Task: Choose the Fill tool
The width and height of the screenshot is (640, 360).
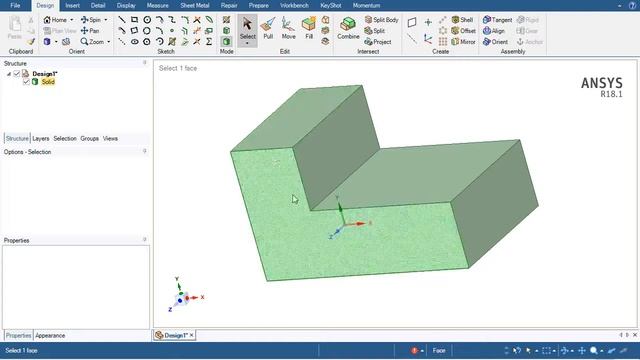Action: pos(309,28)
